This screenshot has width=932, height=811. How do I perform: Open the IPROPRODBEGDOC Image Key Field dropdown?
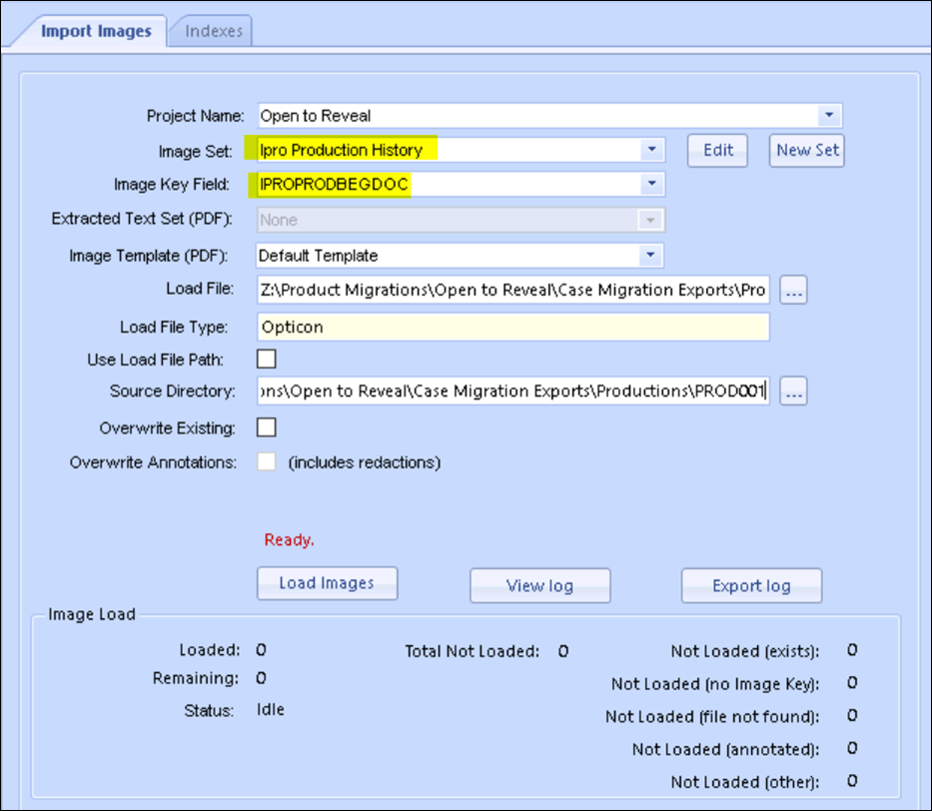pyautogui.click(x=654, y=184)
